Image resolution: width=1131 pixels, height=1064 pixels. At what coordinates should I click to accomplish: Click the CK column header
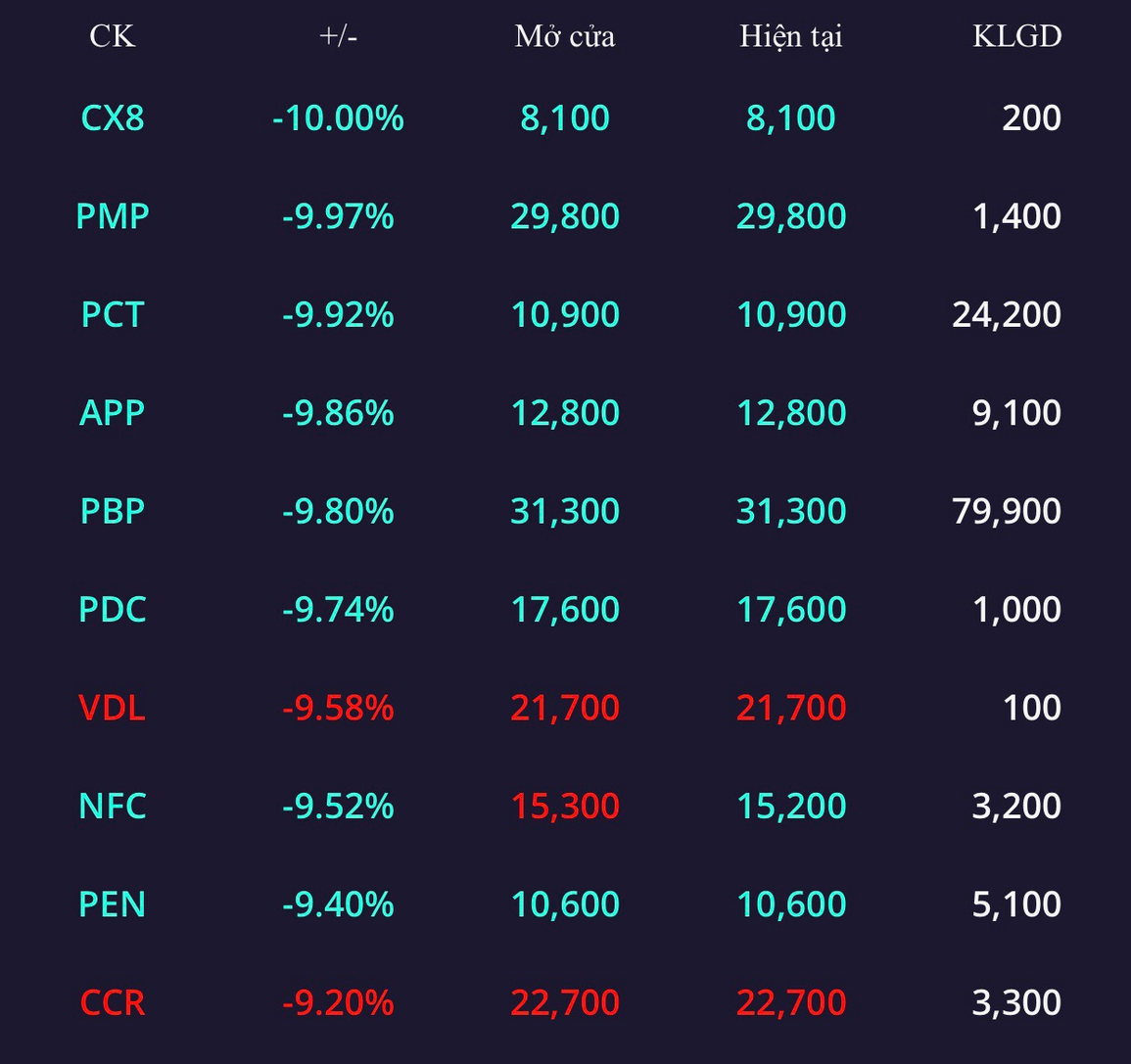[x=112, y=36]
